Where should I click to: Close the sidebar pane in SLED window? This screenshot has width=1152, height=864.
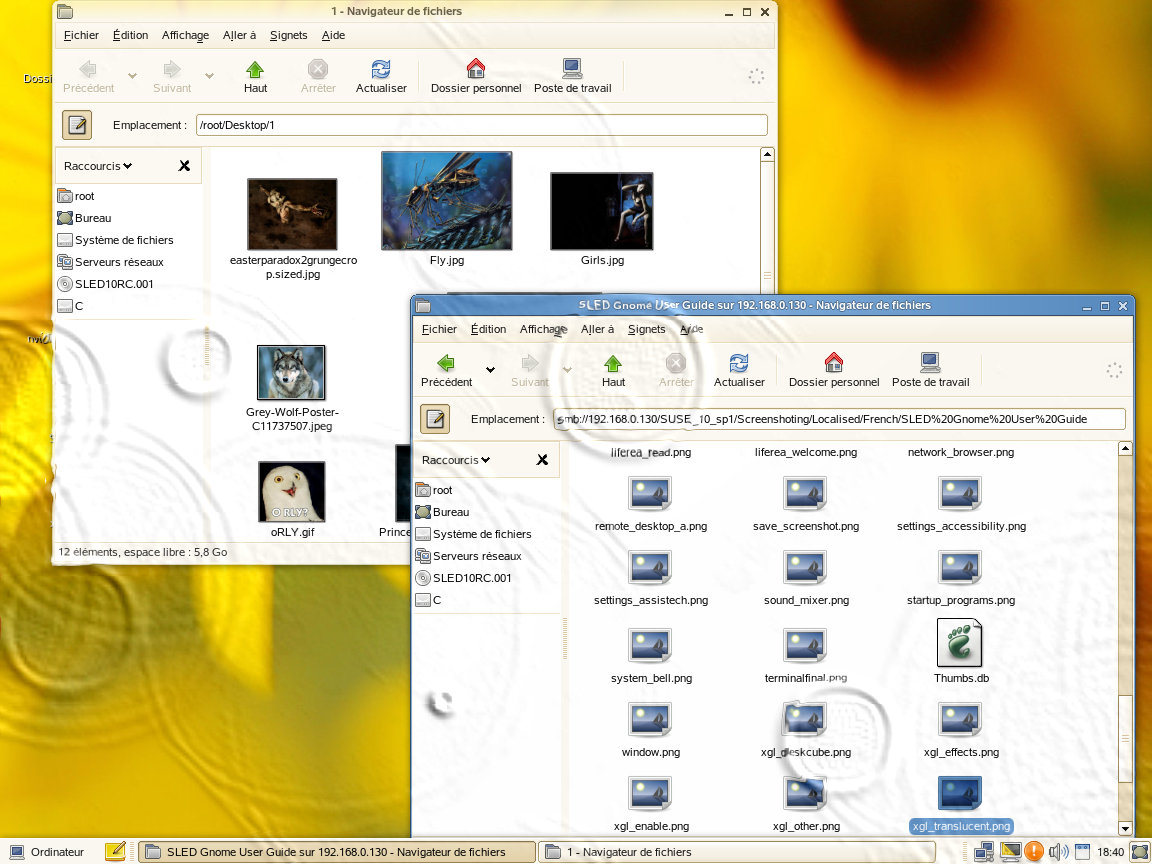point(542,460)
